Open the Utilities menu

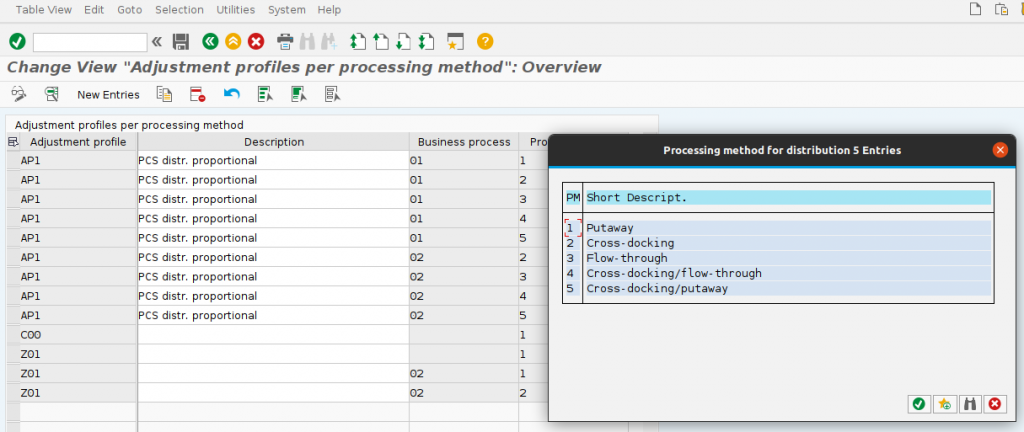[236, 10]
